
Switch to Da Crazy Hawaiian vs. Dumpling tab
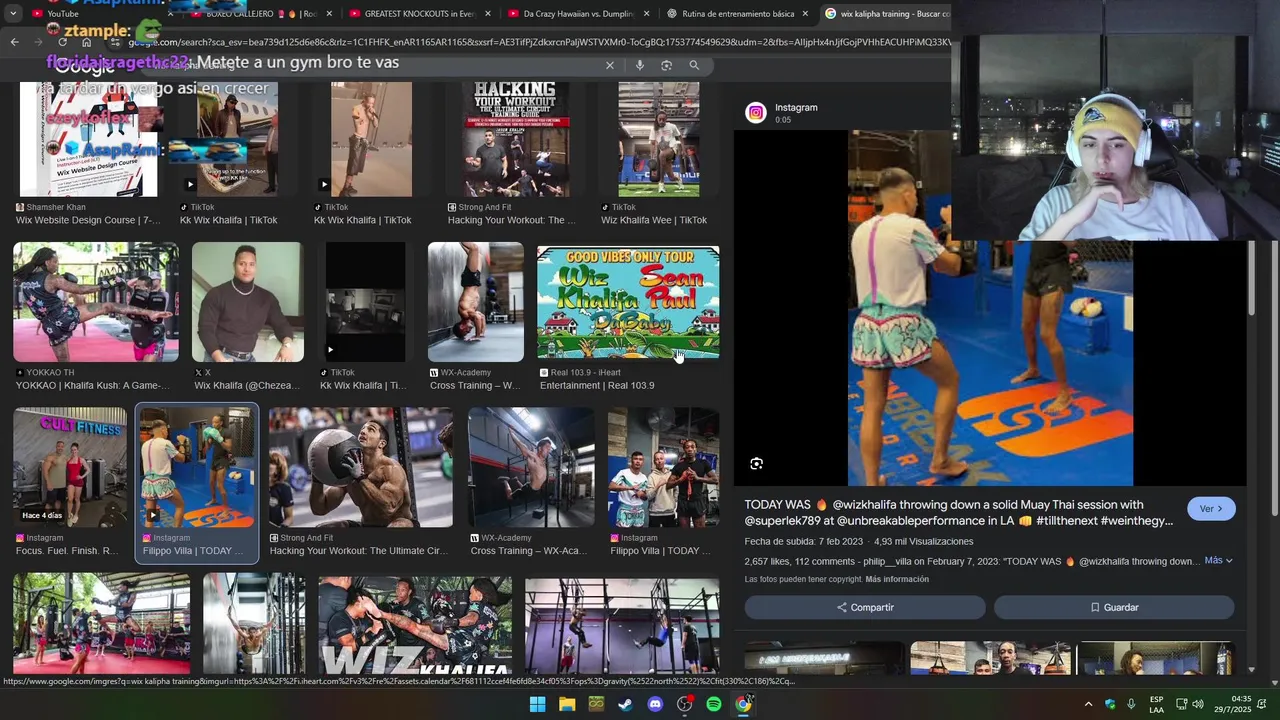pyautogui.click(x=578, y=14)
